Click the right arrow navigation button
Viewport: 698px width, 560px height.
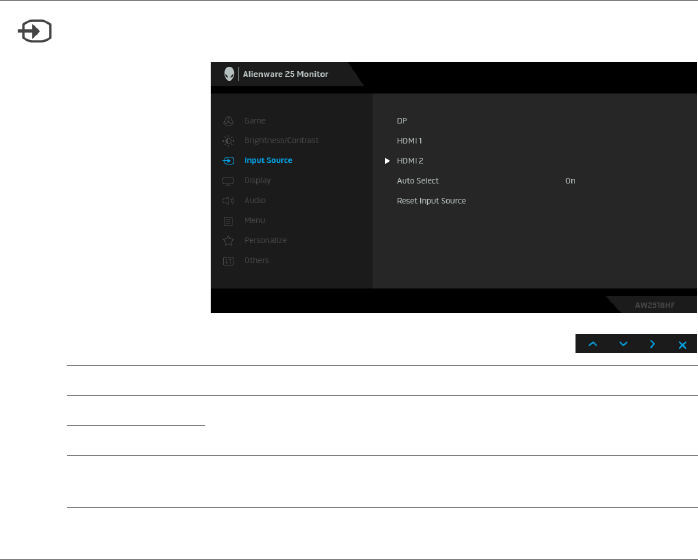click(x=652, y=344)
